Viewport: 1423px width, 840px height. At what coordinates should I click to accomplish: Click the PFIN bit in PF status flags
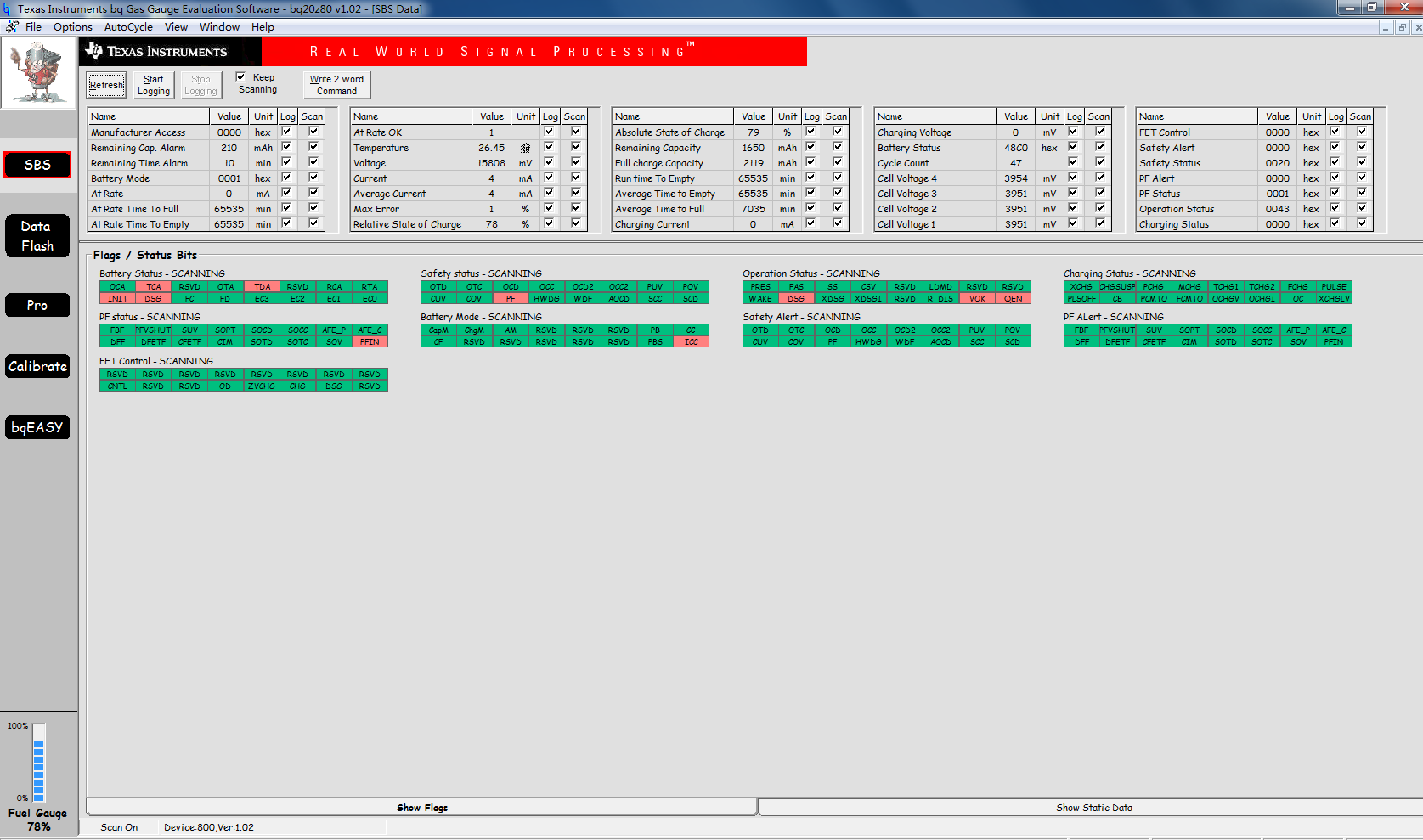click(370, 342)
